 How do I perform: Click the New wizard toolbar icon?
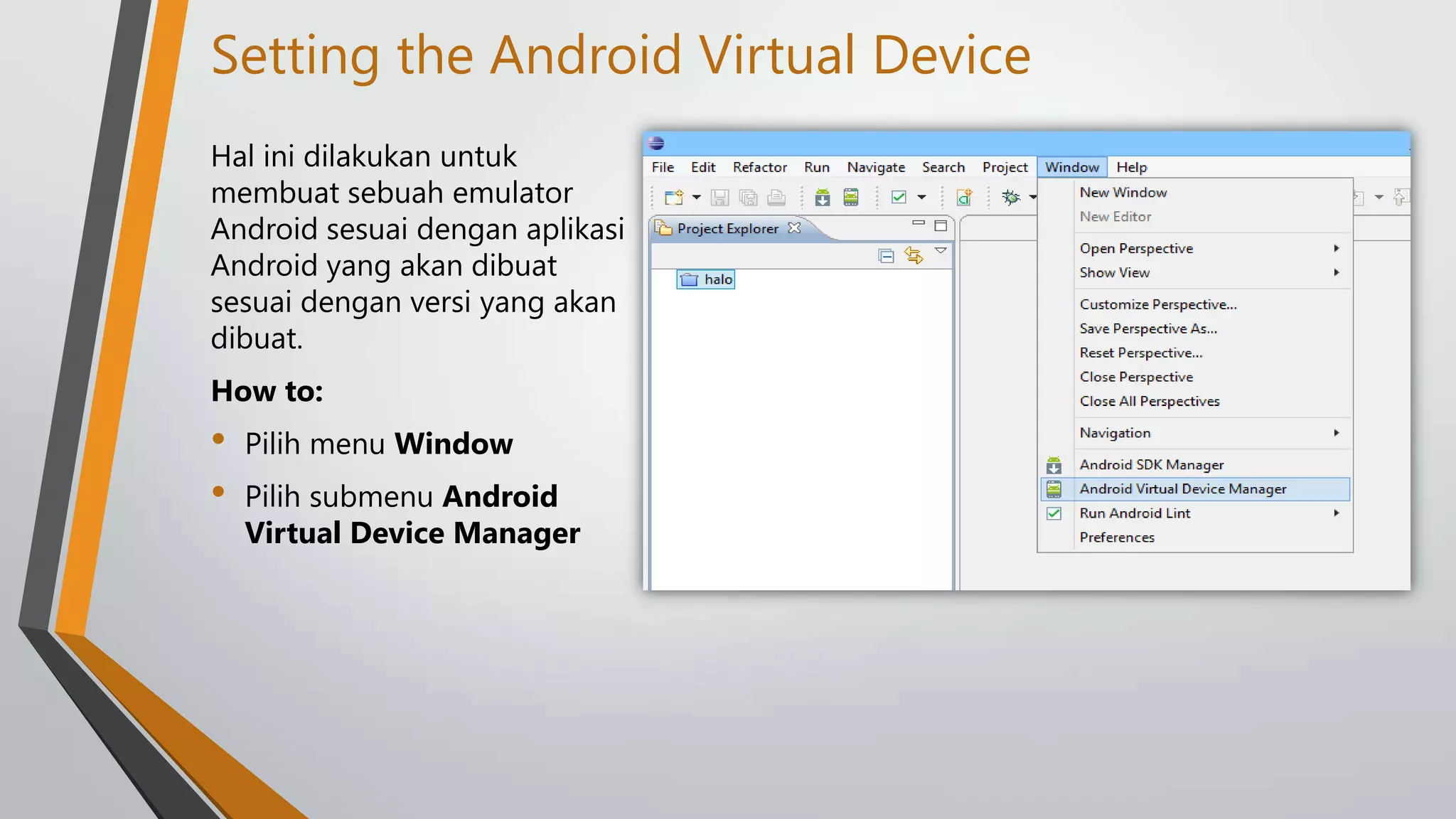673,197
